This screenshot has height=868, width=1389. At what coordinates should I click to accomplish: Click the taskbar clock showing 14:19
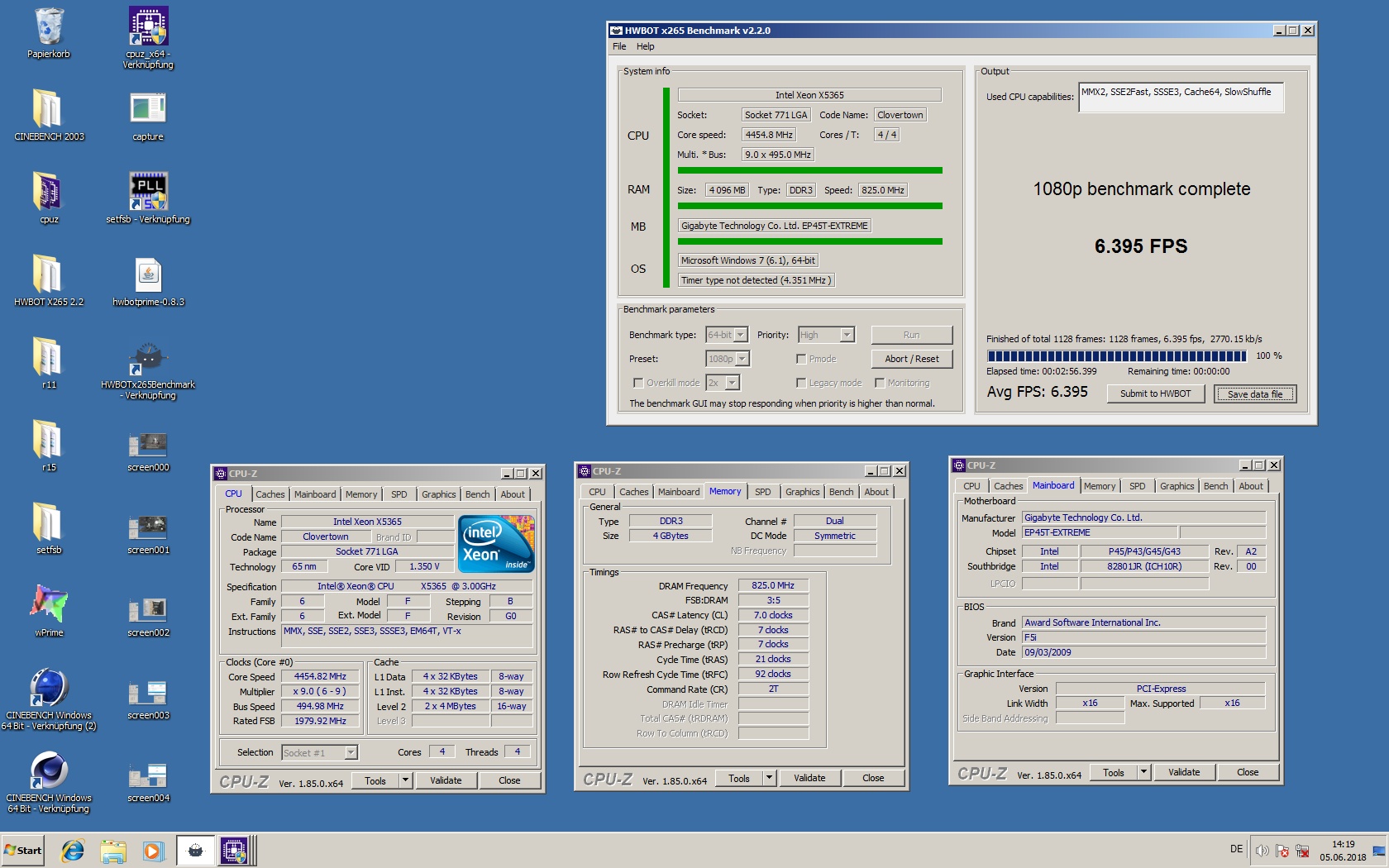1343,851
